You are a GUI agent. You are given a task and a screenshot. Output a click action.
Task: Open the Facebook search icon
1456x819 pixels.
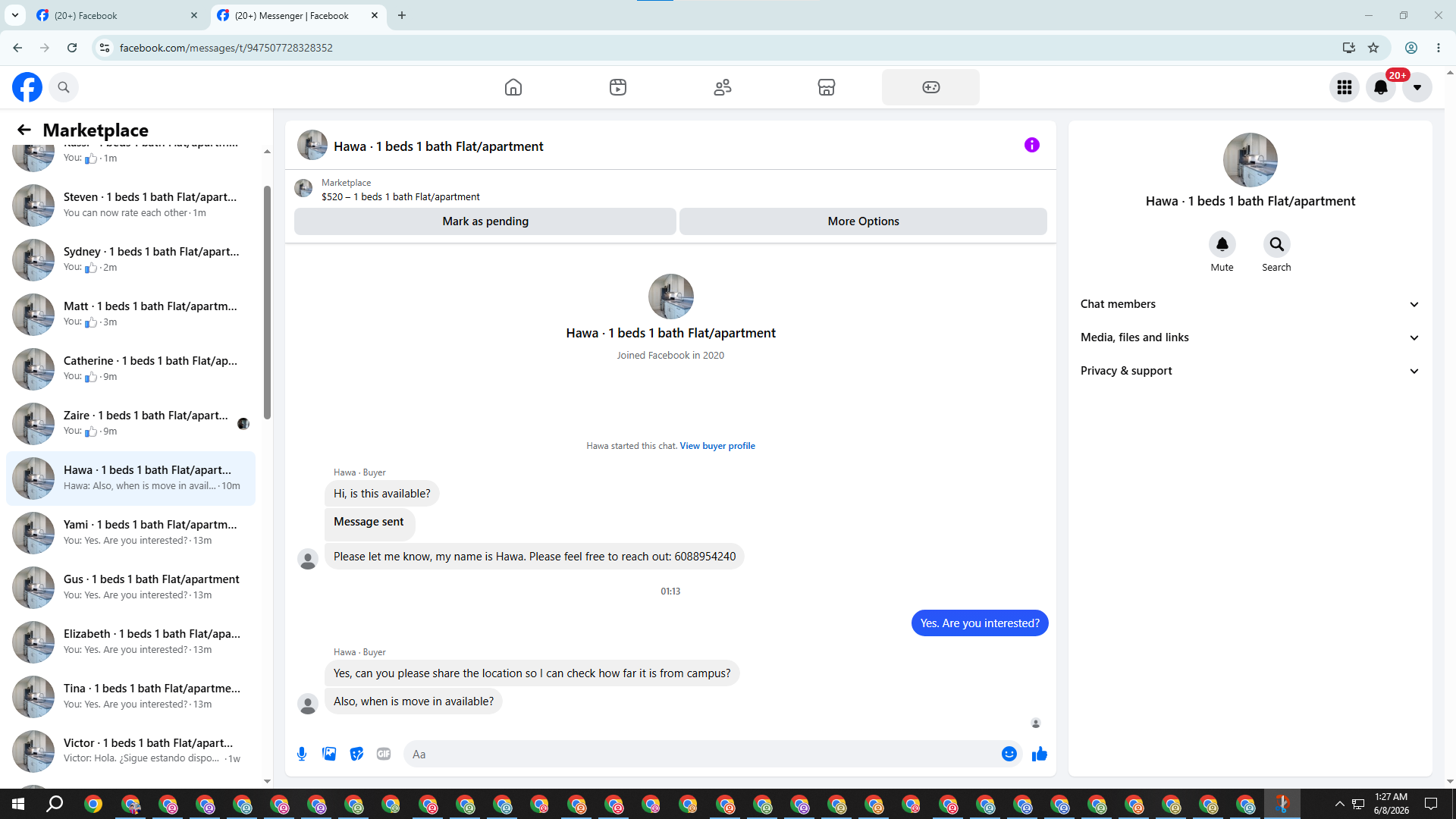pos(64,87)
